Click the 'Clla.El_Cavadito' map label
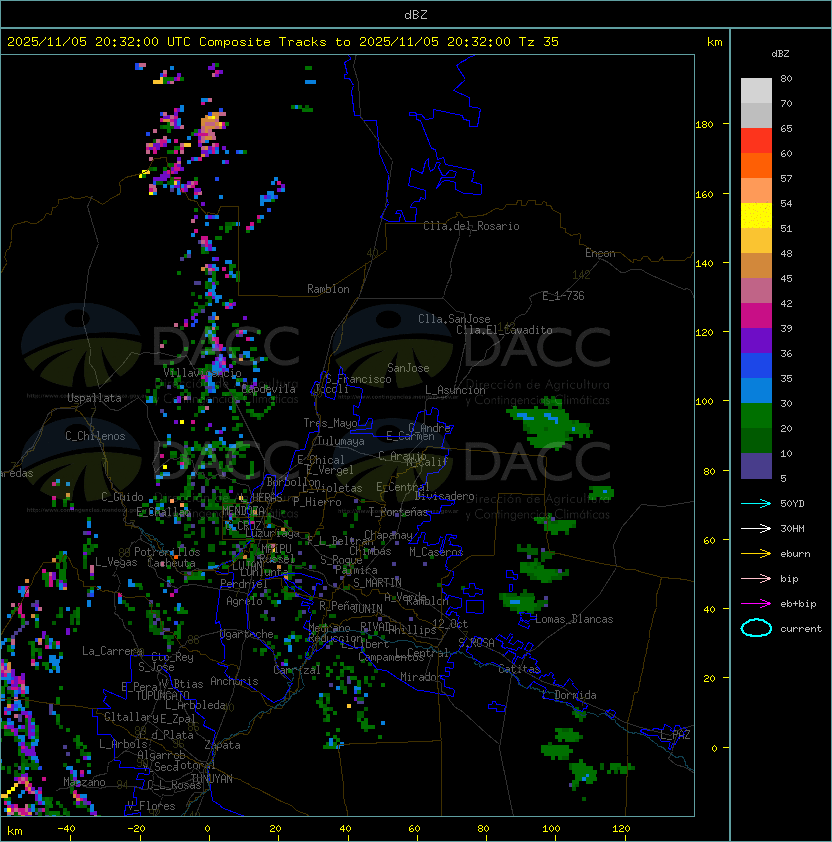Screen dimensions: 832x842 click(x=504, y=330)
